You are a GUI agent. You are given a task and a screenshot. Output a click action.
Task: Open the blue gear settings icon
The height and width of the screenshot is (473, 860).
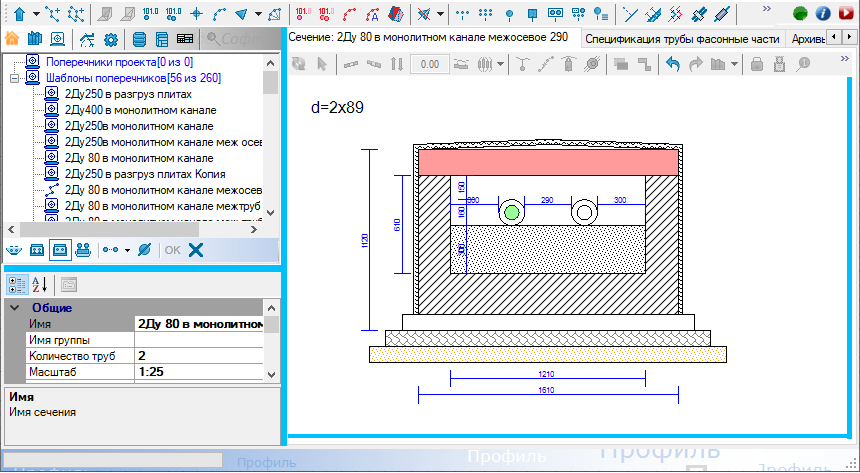pyautogui.click(x=111, y=39)
